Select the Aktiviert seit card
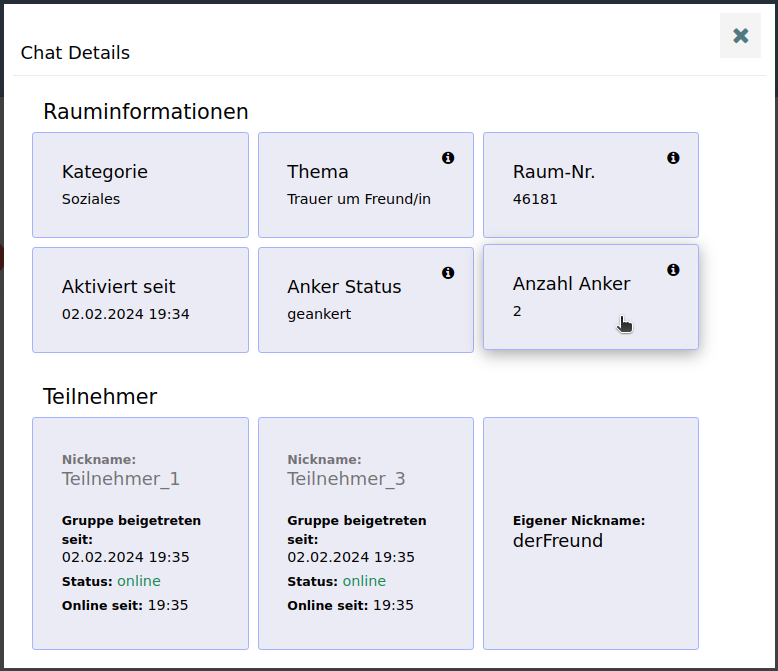Screen dimensions: 778x671 pyautogui.click(x=140, y=300)
